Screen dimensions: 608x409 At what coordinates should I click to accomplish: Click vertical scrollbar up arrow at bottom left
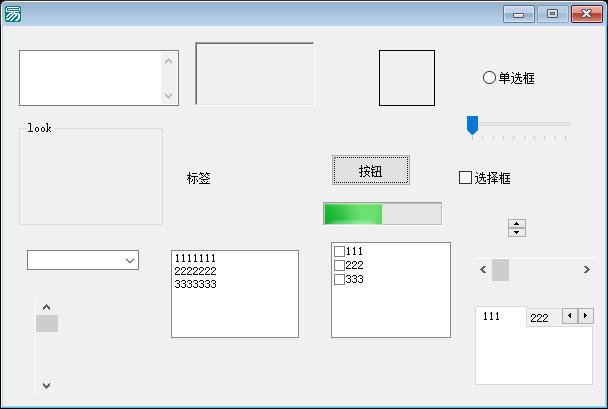(x=46, y=307)
